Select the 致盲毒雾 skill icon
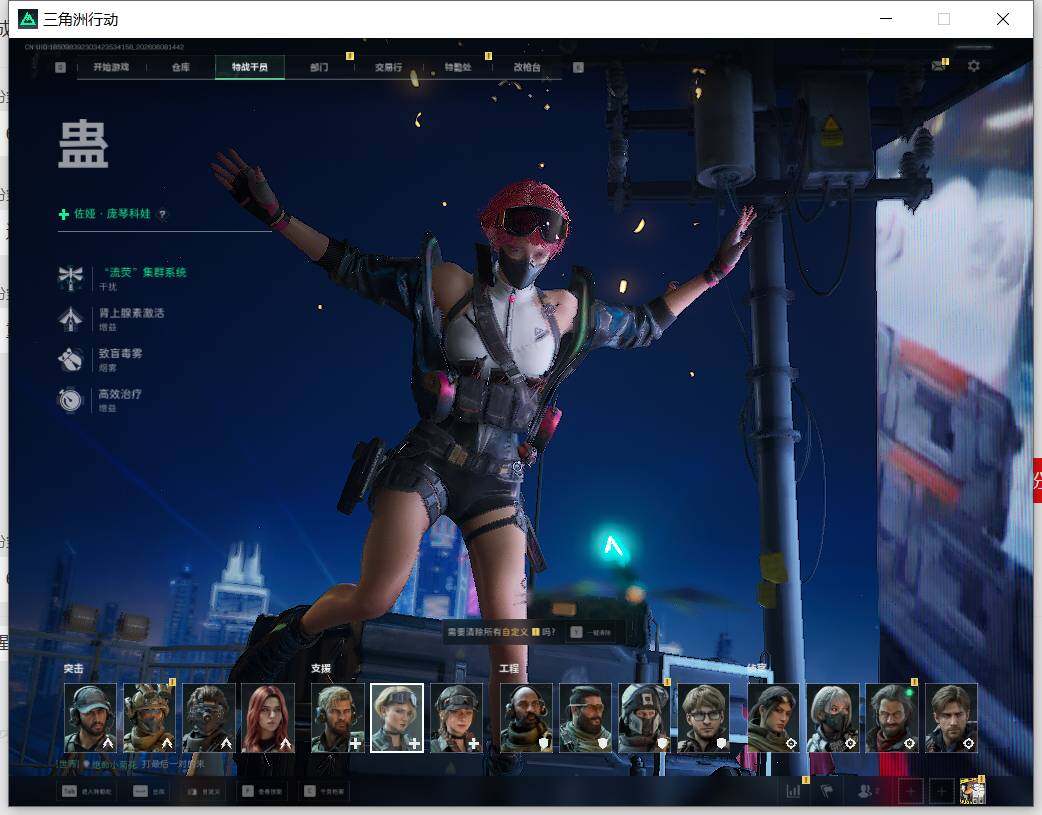The width and height of the screenshot is (1042, 815). click(x=70, y=359)
